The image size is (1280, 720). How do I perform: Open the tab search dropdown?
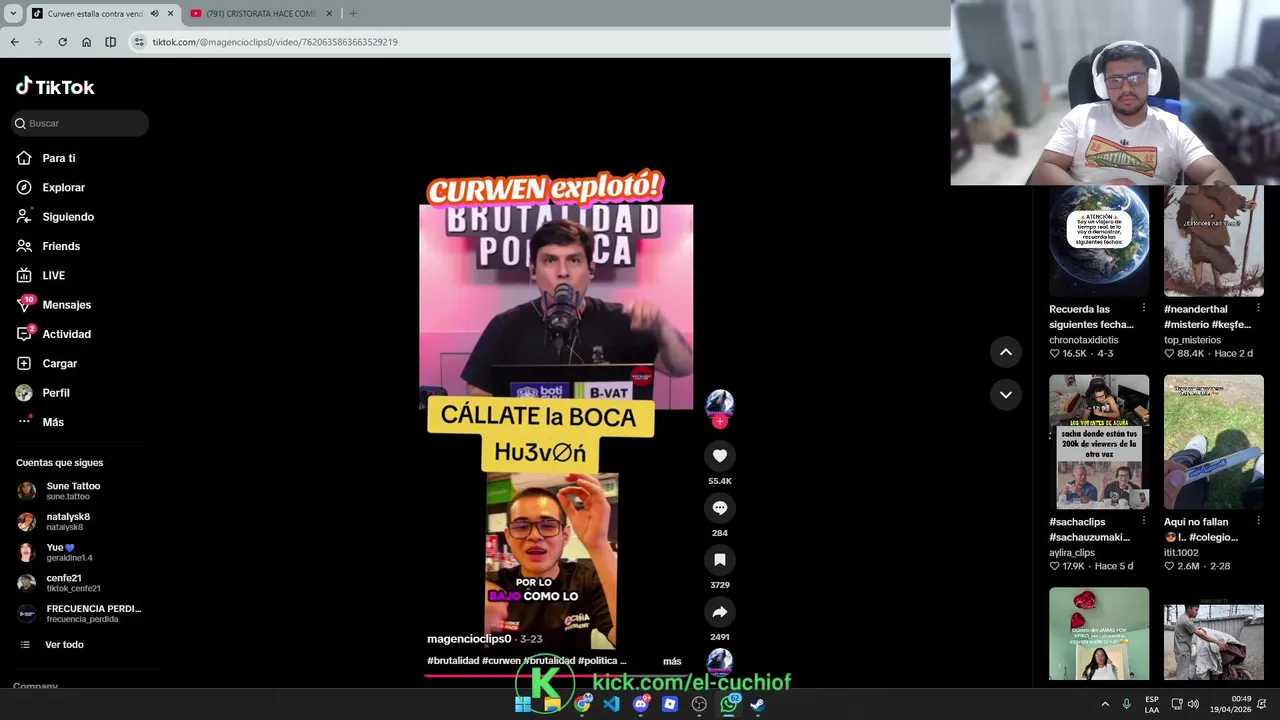[x=13, y=13]
